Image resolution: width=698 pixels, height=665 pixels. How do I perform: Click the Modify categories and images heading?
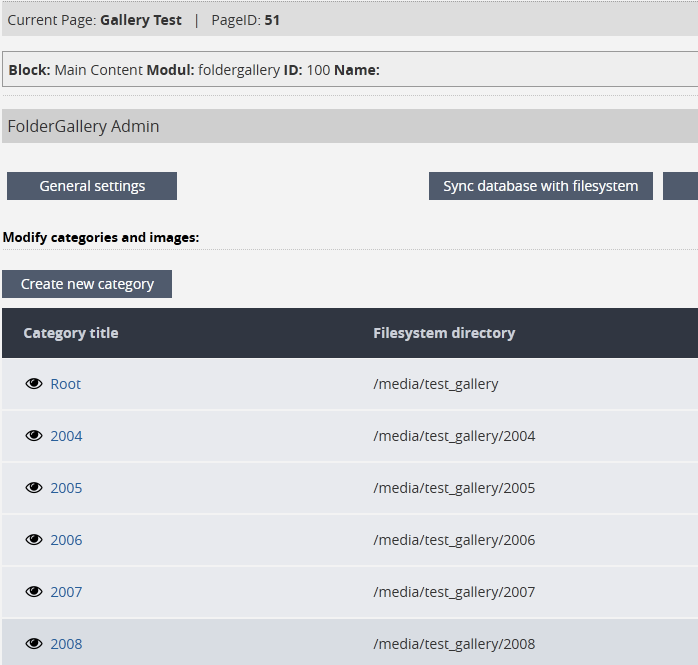[101, 238]
